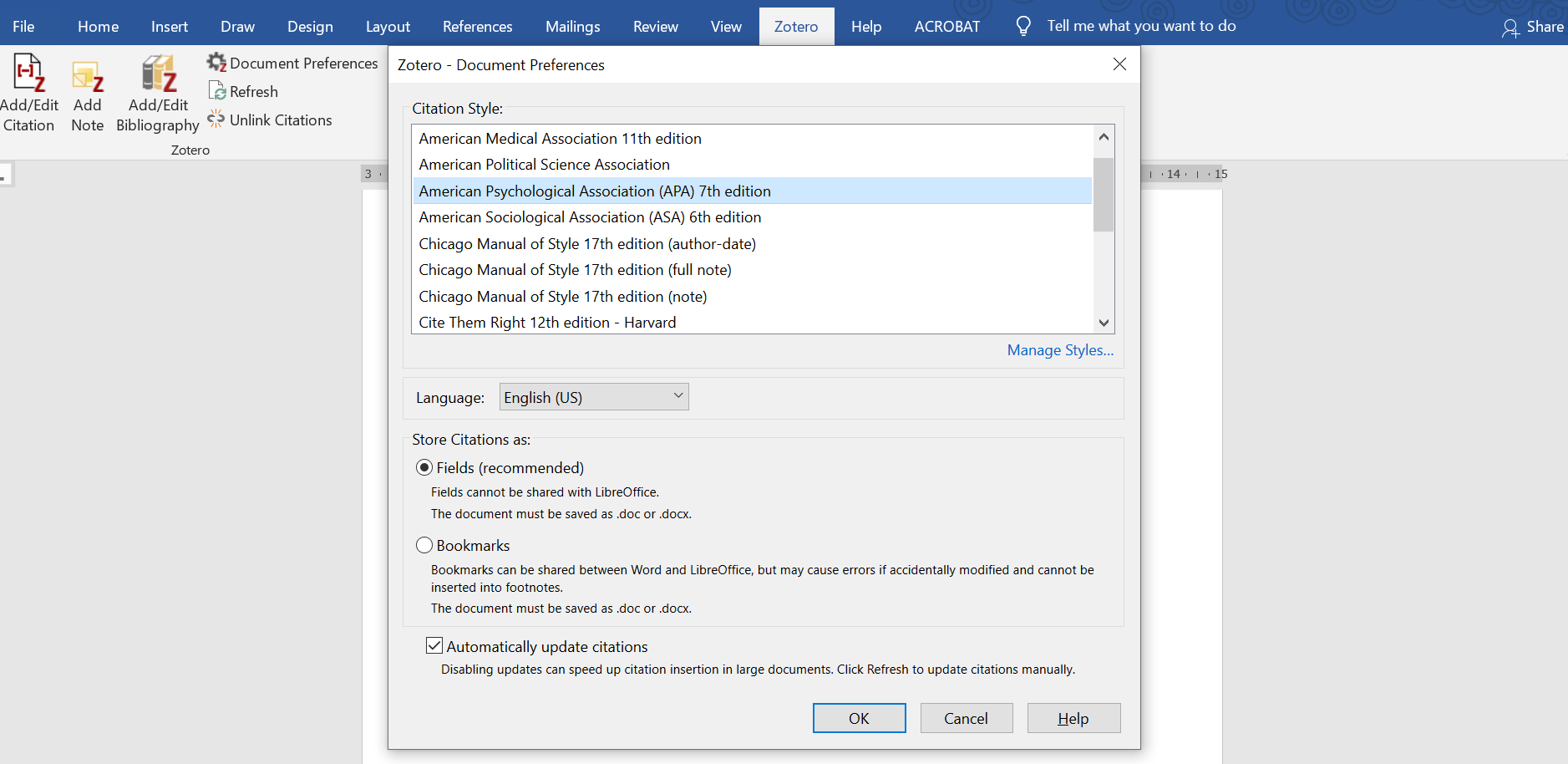This screenshot has height=764, width=1568.
Task: Open the ACROBAT ribbon tab
Action: tap(946, 26)
